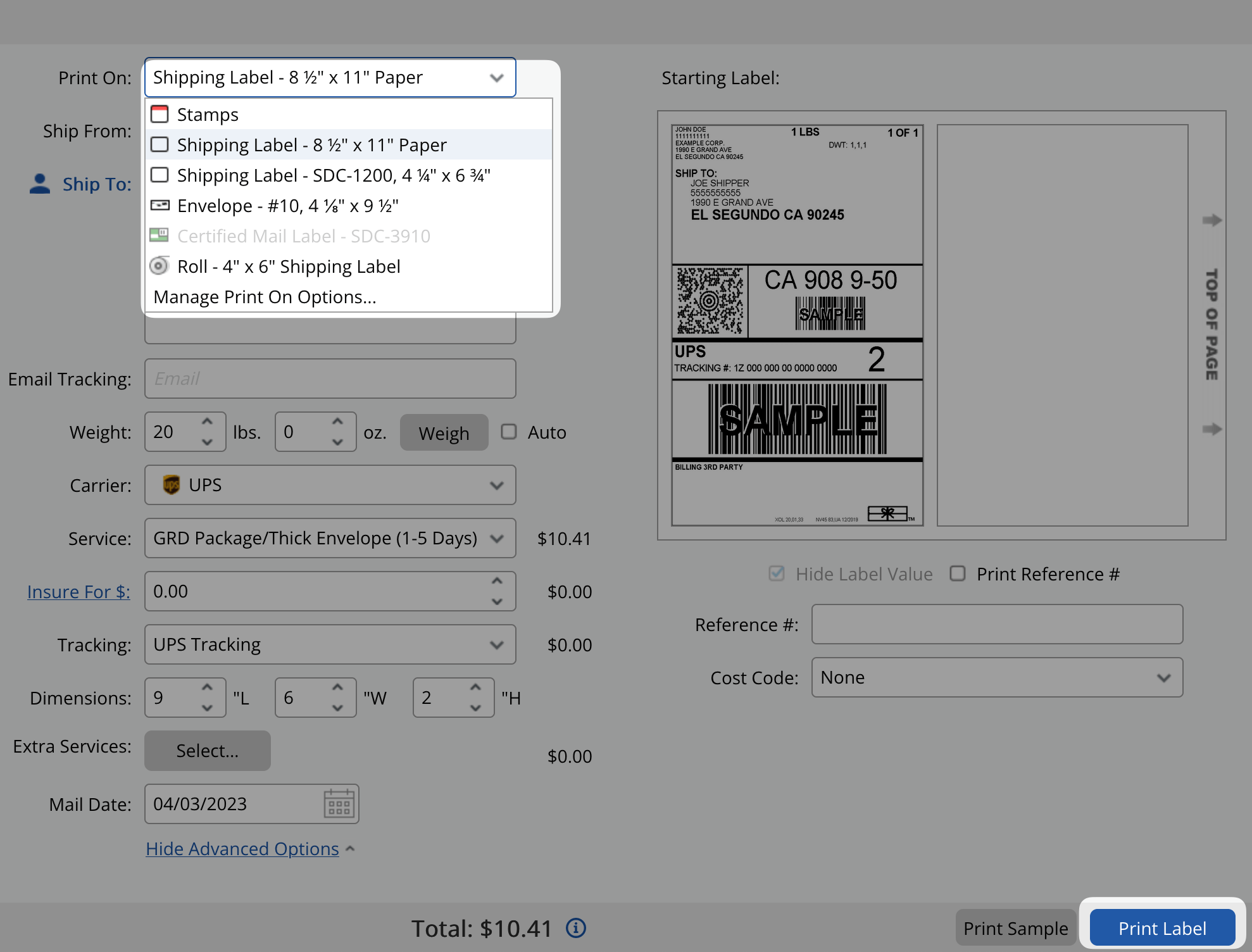Open the Service dropdown
This screenshot has height=952, width=1252.
[497, 539]
